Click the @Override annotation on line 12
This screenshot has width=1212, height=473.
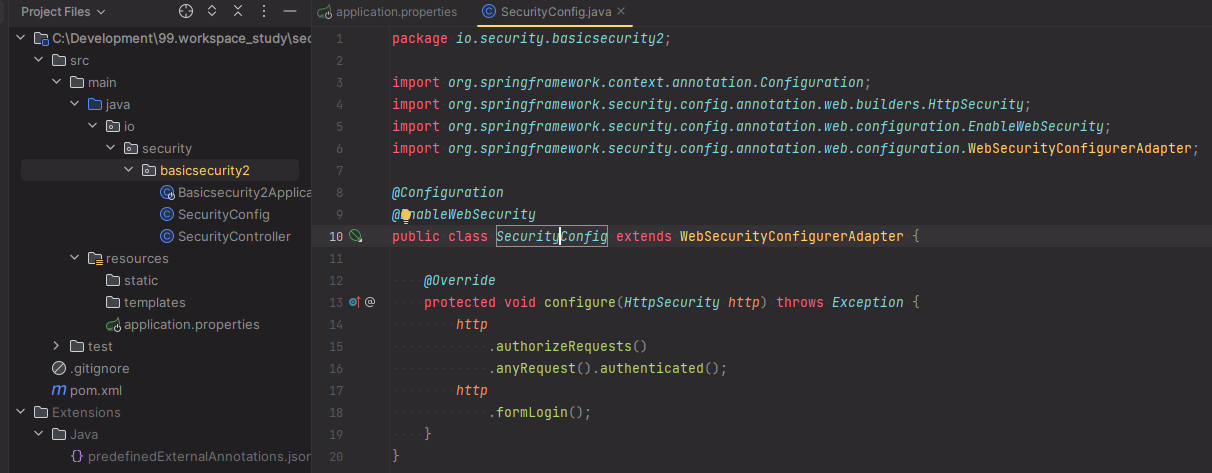coord(460,280)
